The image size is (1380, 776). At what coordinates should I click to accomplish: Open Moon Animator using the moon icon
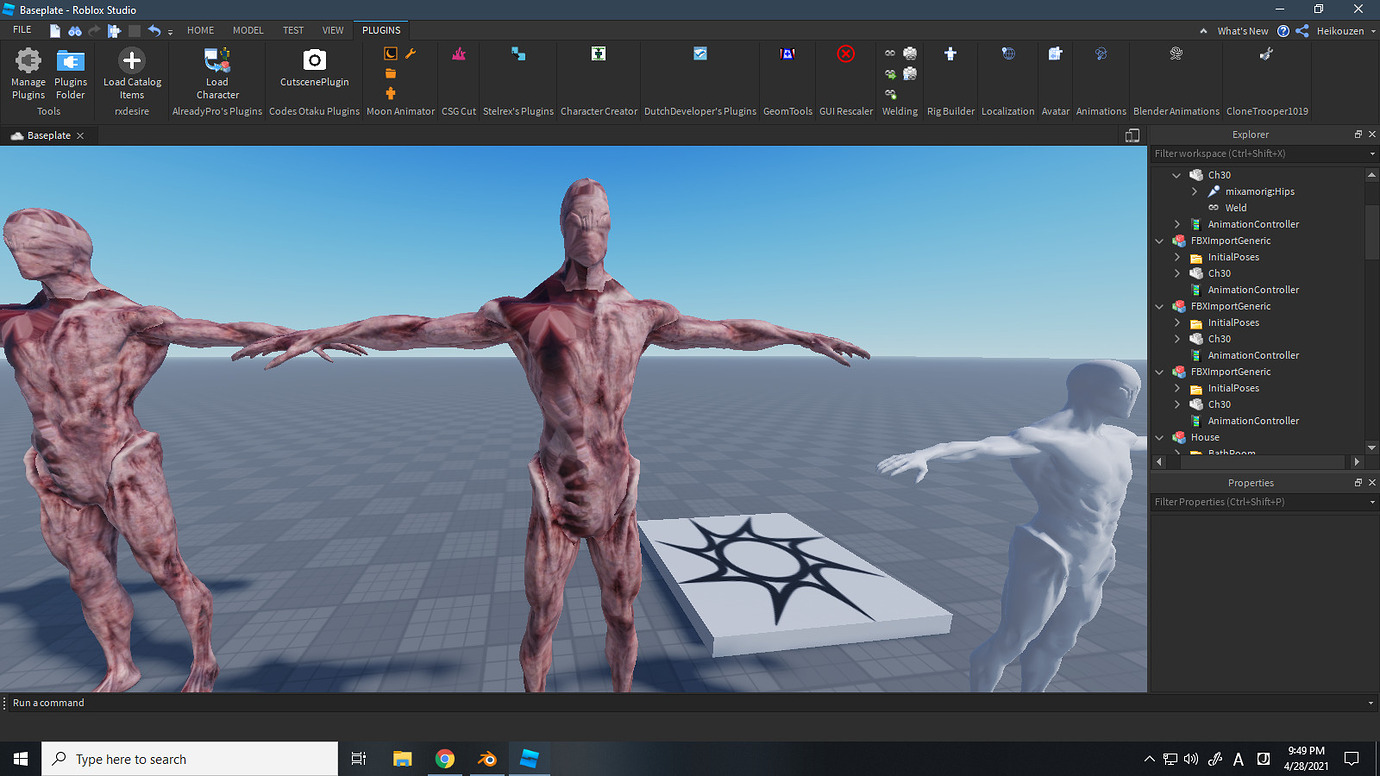point(391,54)
